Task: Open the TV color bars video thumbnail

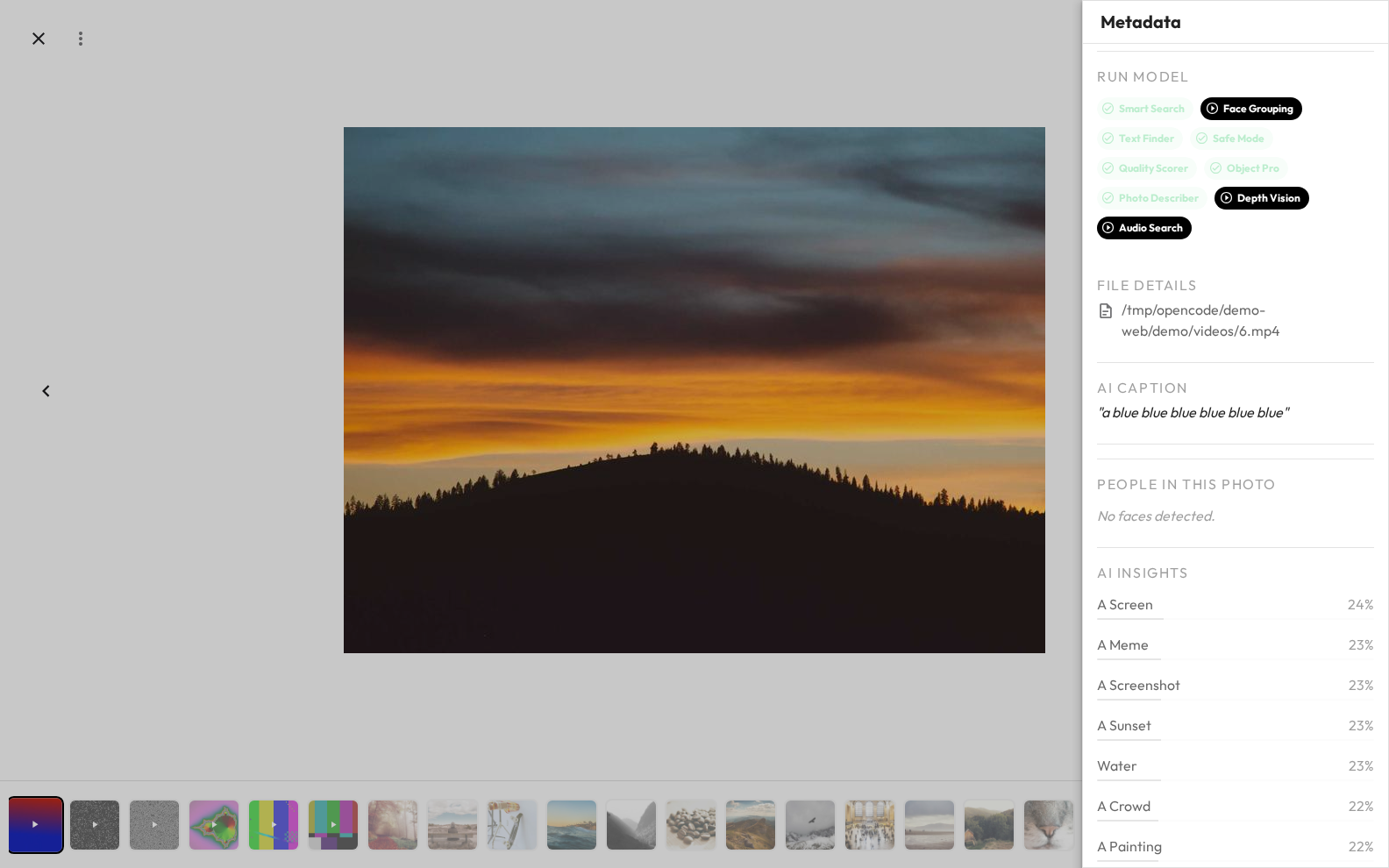Action: tap(333, 825)
